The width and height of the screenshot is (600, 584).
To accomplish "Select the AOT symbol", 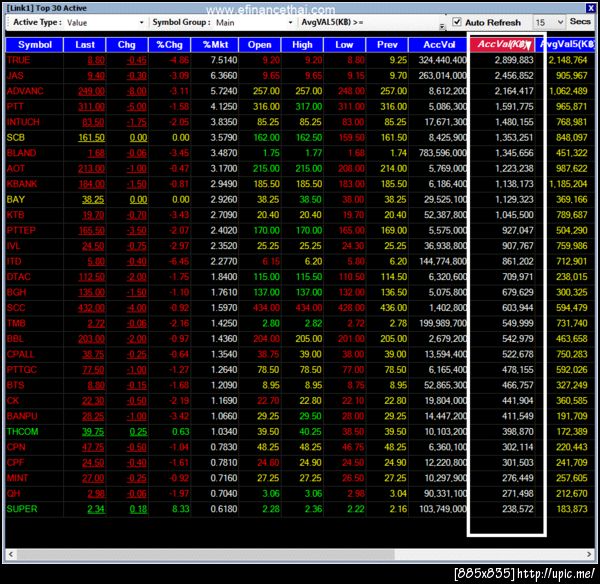I will coord(16,168).
